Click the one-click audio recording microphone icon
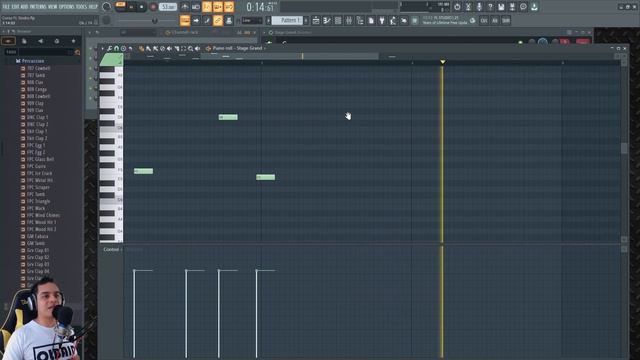 point(479,7)
